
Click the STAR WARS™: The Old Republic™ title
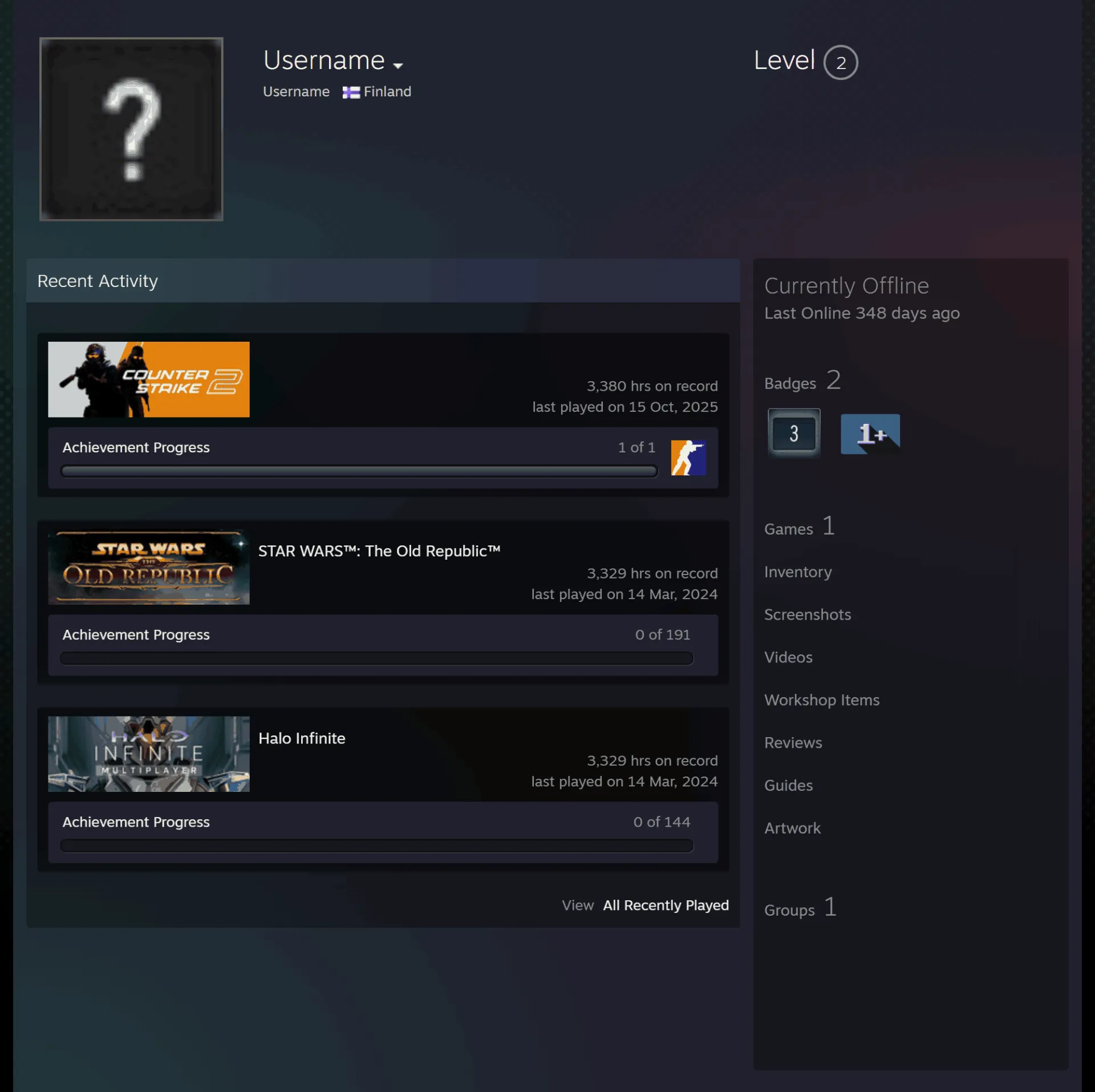[379, 551]
